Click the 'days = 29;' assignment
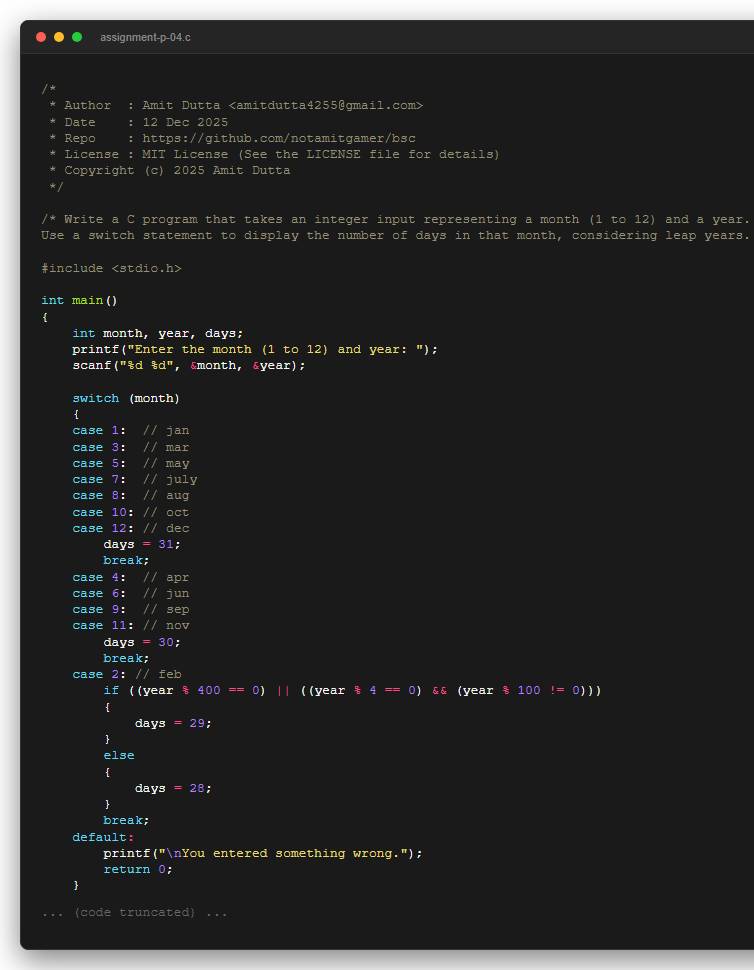 173,723
